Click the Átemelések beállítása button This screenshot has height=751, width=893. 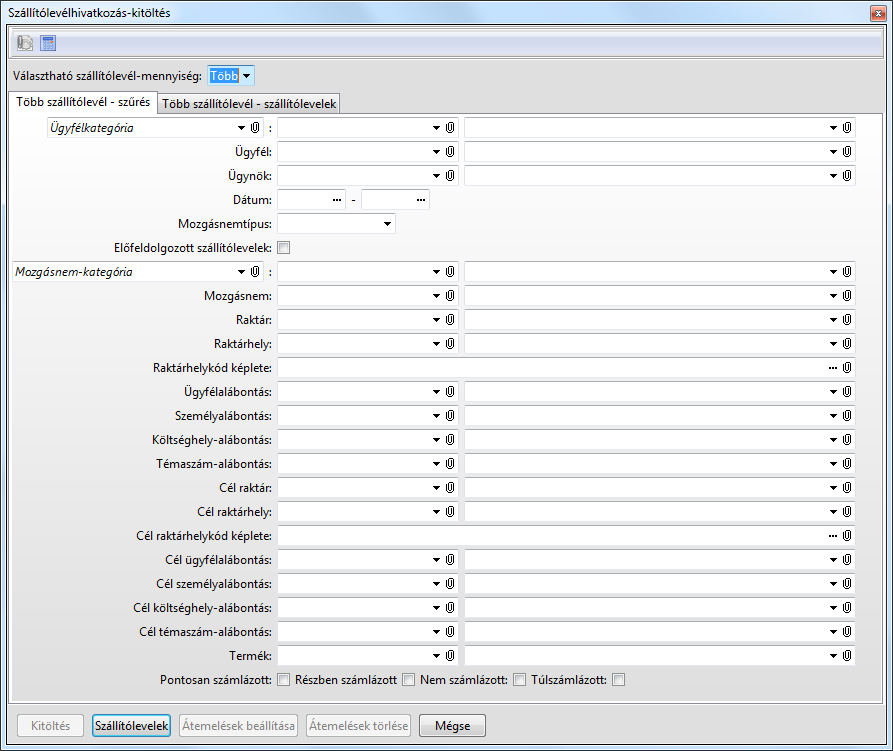[x=239, y=725]
